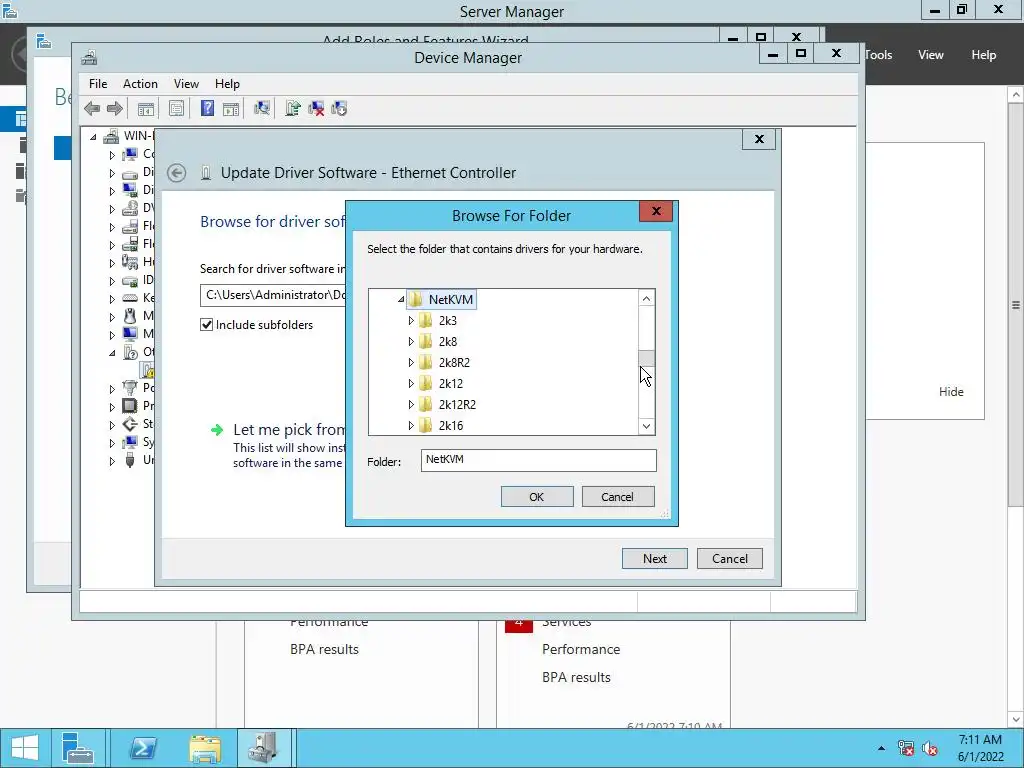Toggle the Include subfolders checkbox
This screenshot has width=1024, height=768.
[206, 325]
